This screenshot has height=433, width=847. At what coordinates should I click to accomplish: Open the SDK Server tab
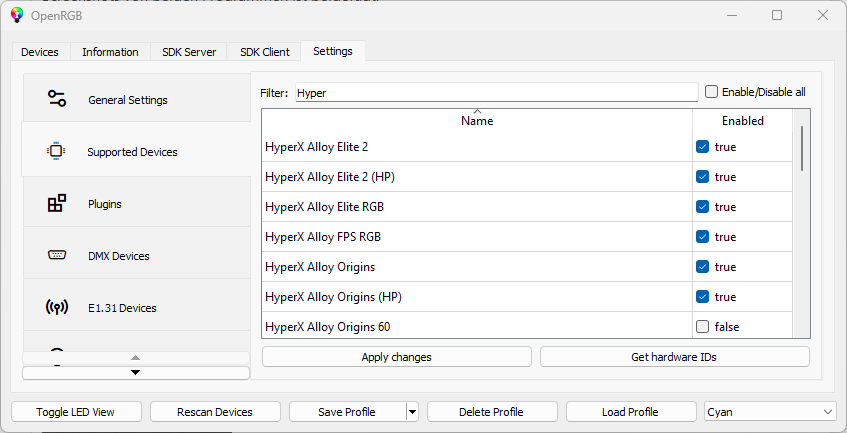coord(189,52)
